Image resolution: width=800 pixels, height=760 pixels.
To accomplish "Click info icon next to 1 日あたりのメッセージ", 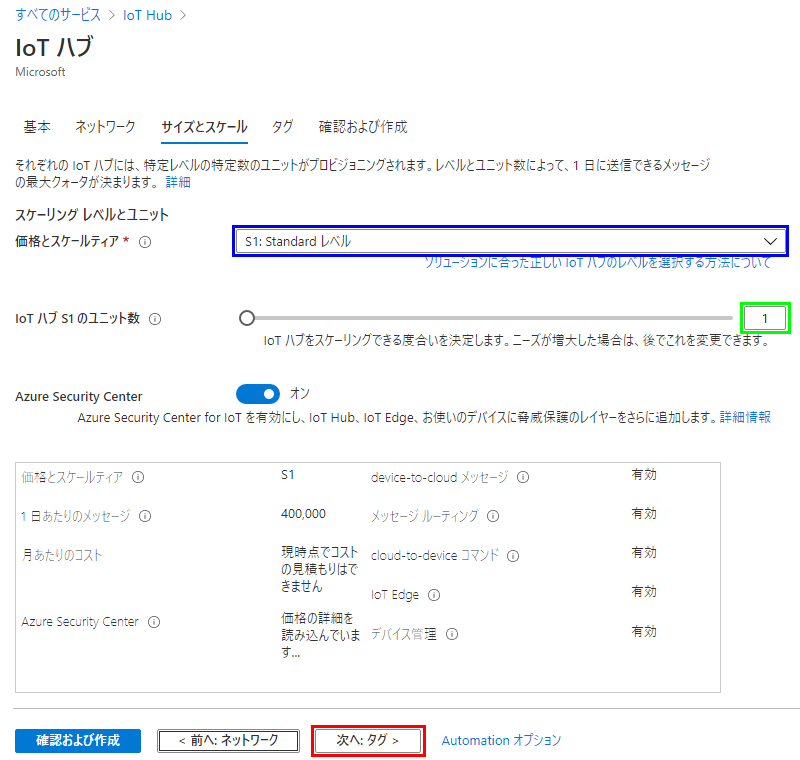I will [145, 516].
